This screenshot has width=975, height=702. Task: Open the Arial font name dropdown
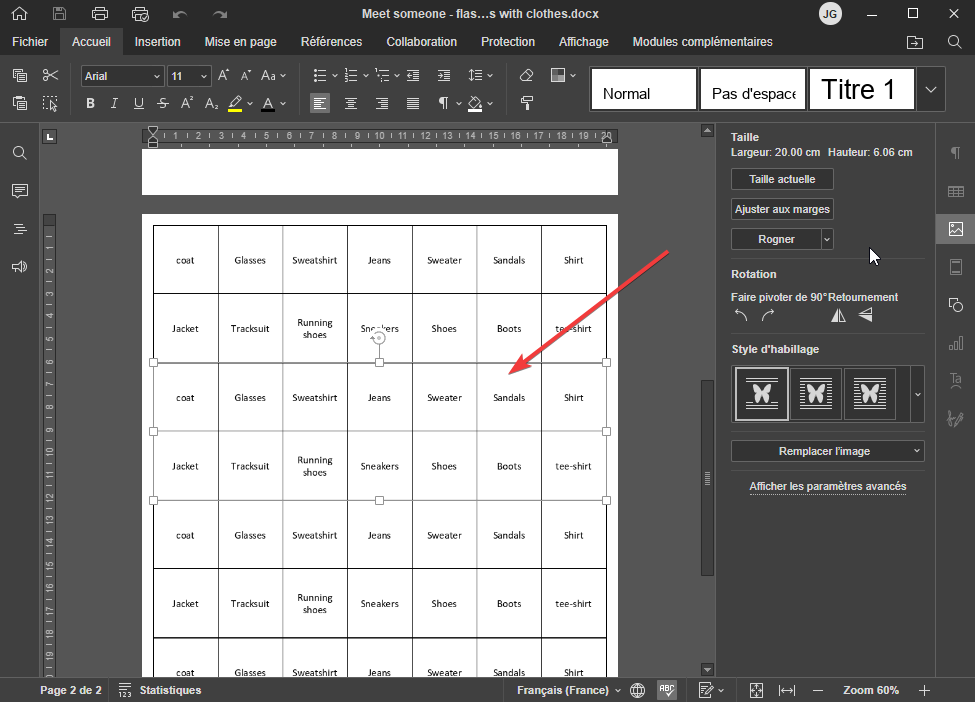(x=157, y=76)
